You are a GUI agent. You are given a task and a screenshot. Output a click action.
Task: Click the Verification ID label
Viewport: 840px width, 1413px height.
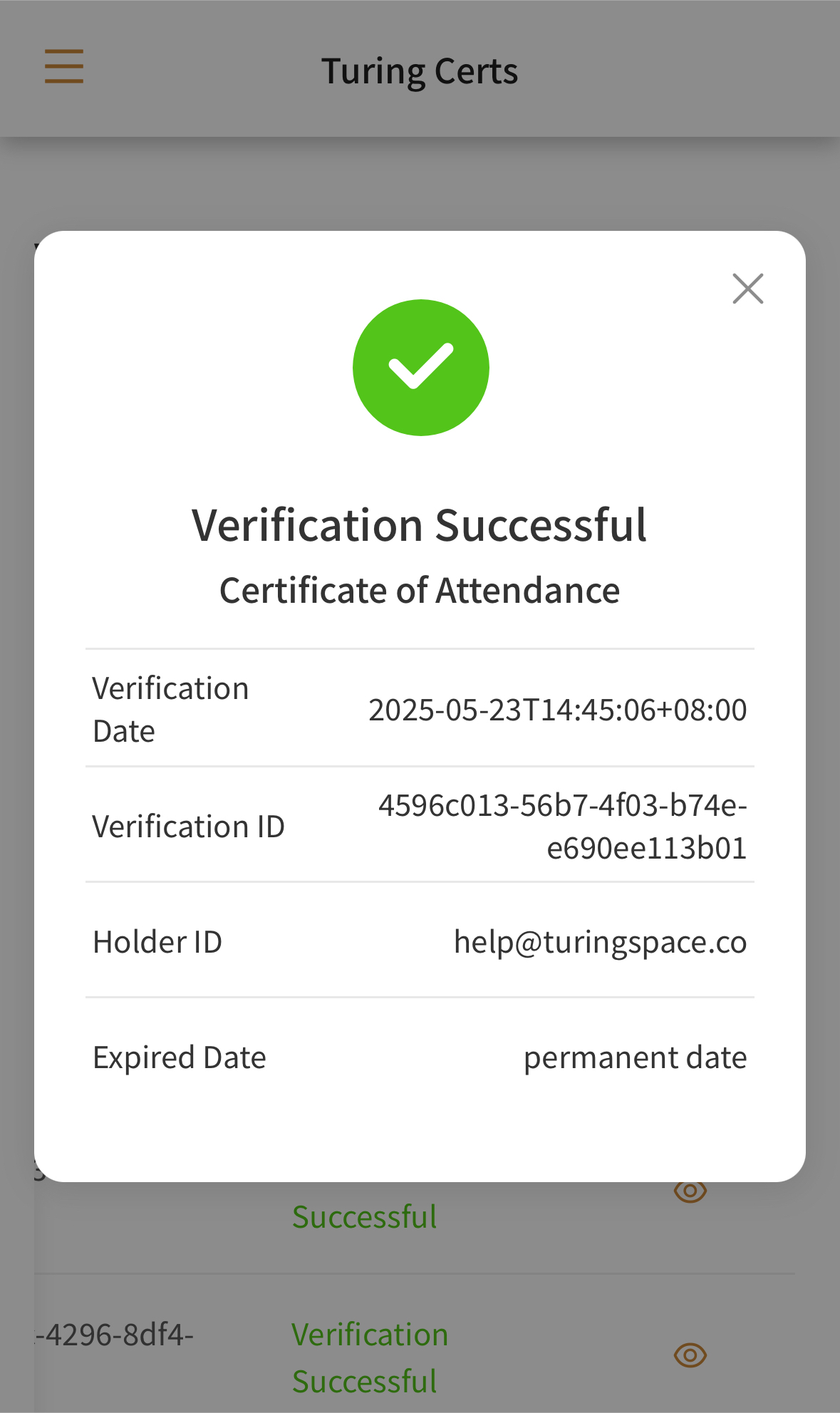click(x=188, y=827)
